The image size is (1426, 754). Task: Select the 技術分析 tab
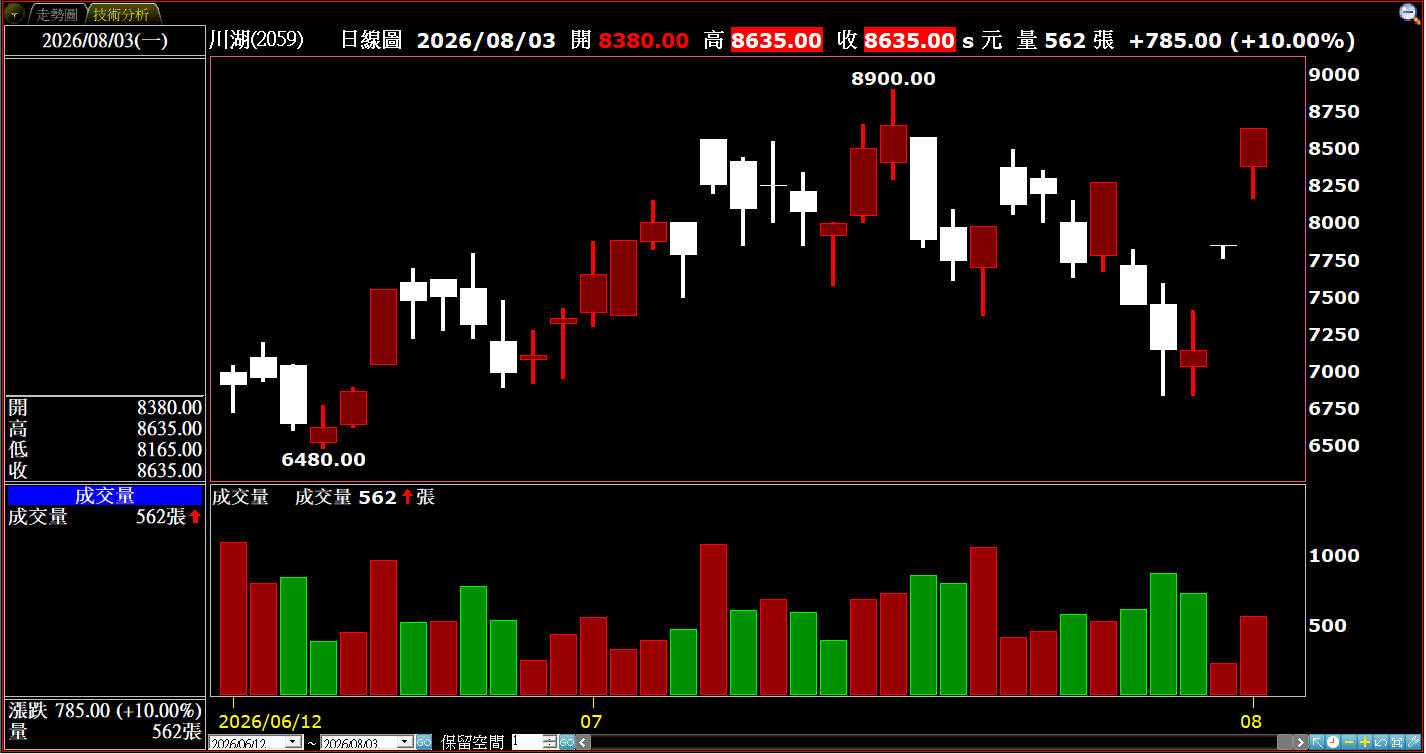pos(121,15)
